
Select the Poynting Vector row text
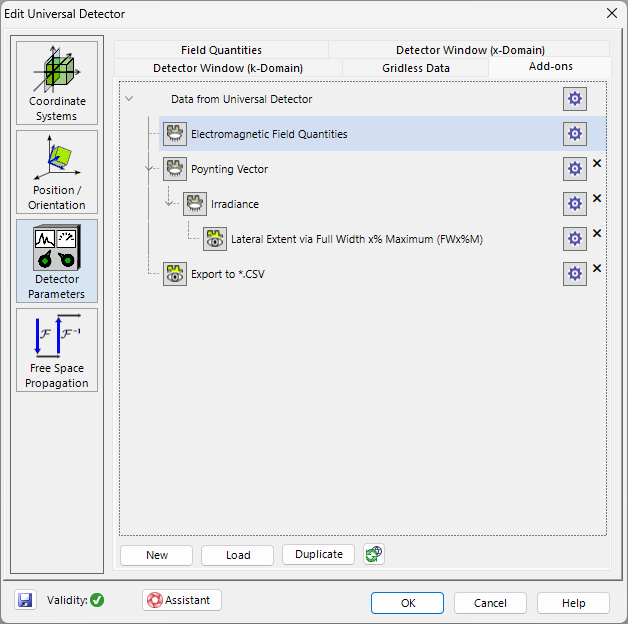[229, 169]
